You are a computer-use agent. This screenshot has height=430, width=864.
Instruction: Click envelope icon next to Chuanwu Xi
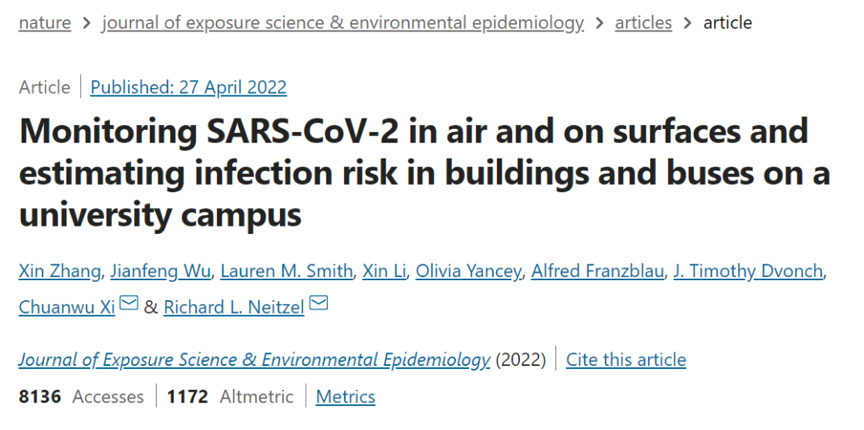coord(129,304)
